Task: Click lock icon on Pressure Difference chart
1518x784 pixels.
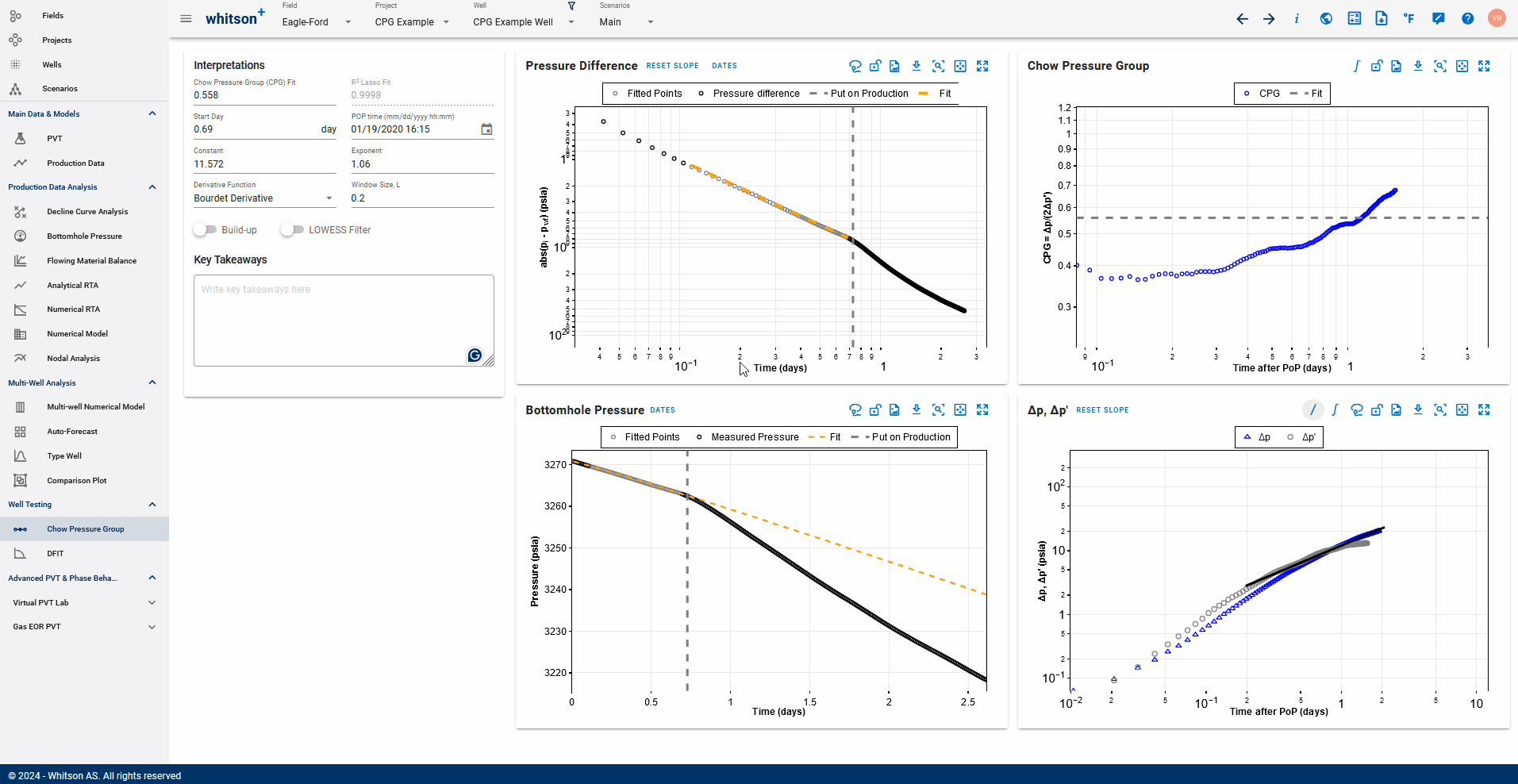Action: click(875, 67)
